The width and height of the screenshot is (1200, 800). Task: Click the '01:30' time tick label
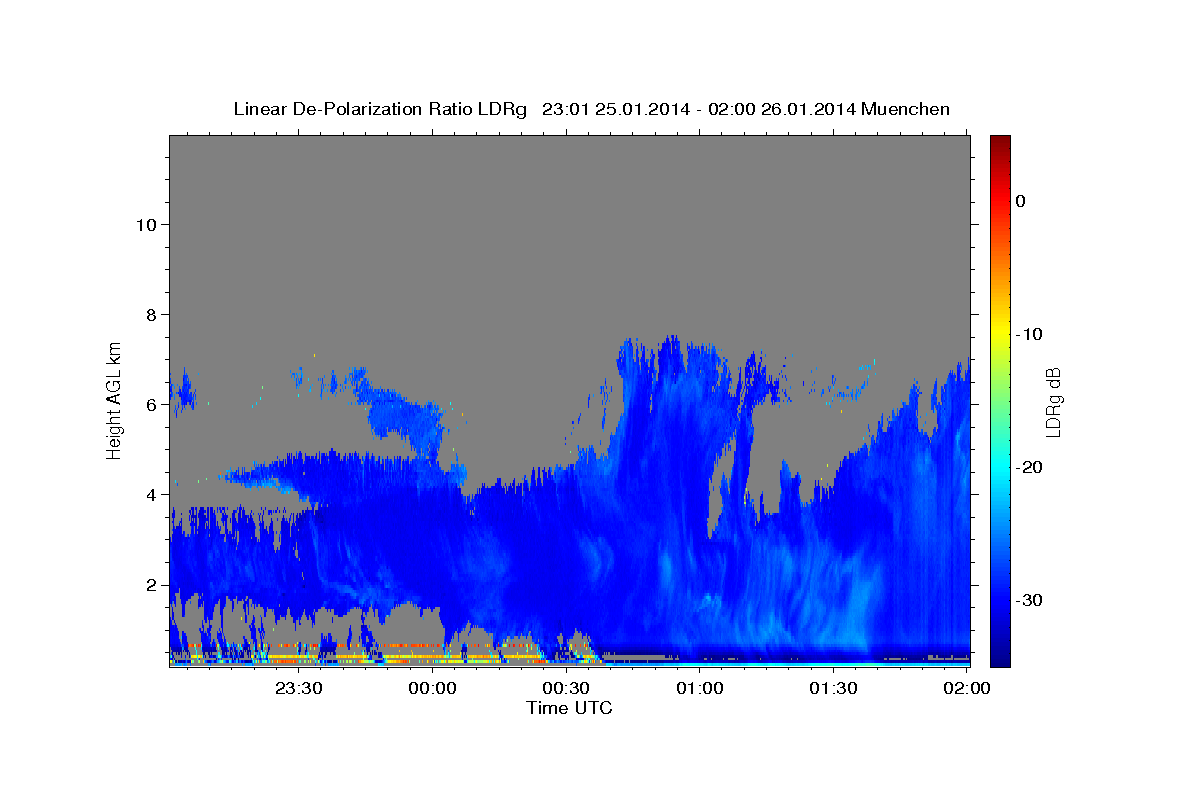[x=833, y=689]
